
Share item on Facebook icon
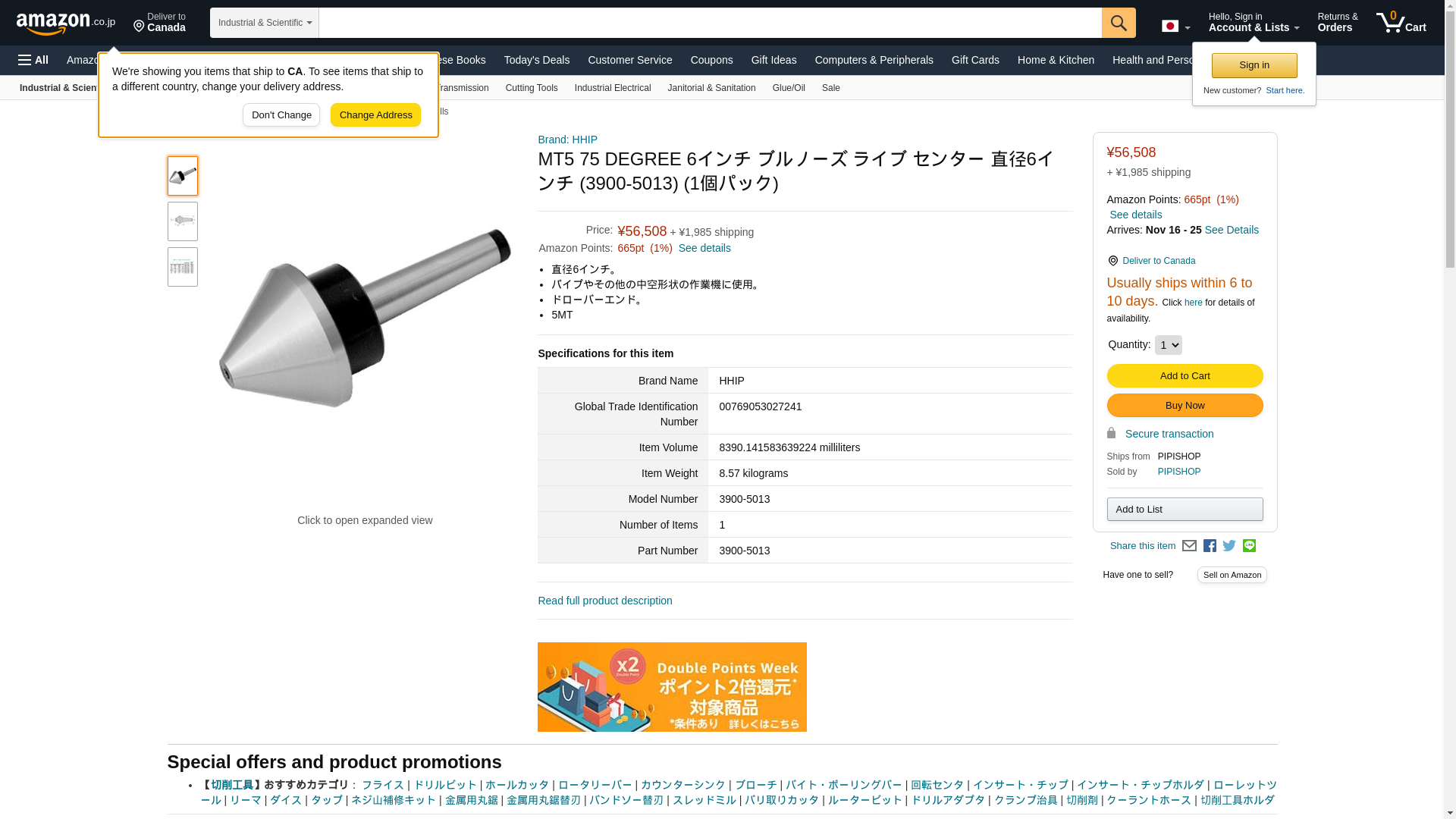coord(1210,546)
